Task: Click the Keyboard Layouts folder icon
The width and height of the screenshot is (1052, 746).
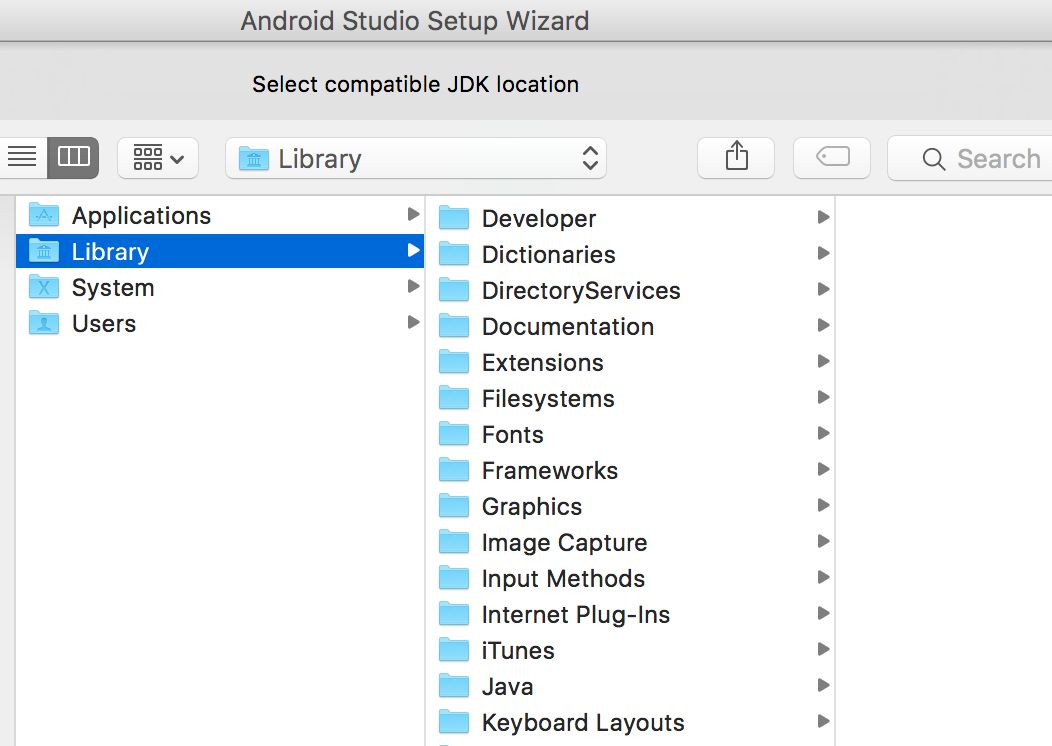Action: (x=454, y=722)
